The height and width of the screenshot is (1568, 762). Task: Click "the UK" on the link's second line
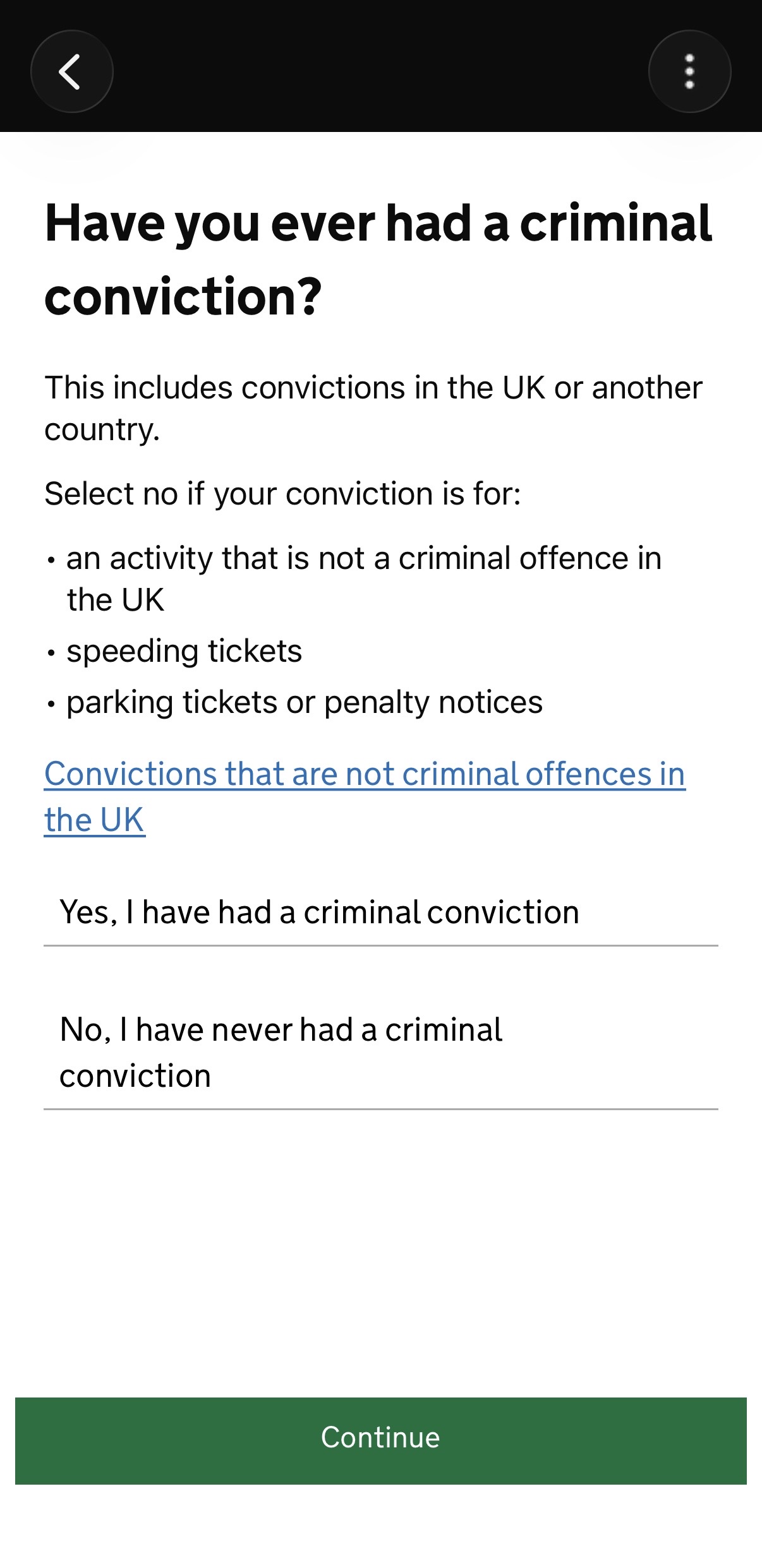(94, 821)
